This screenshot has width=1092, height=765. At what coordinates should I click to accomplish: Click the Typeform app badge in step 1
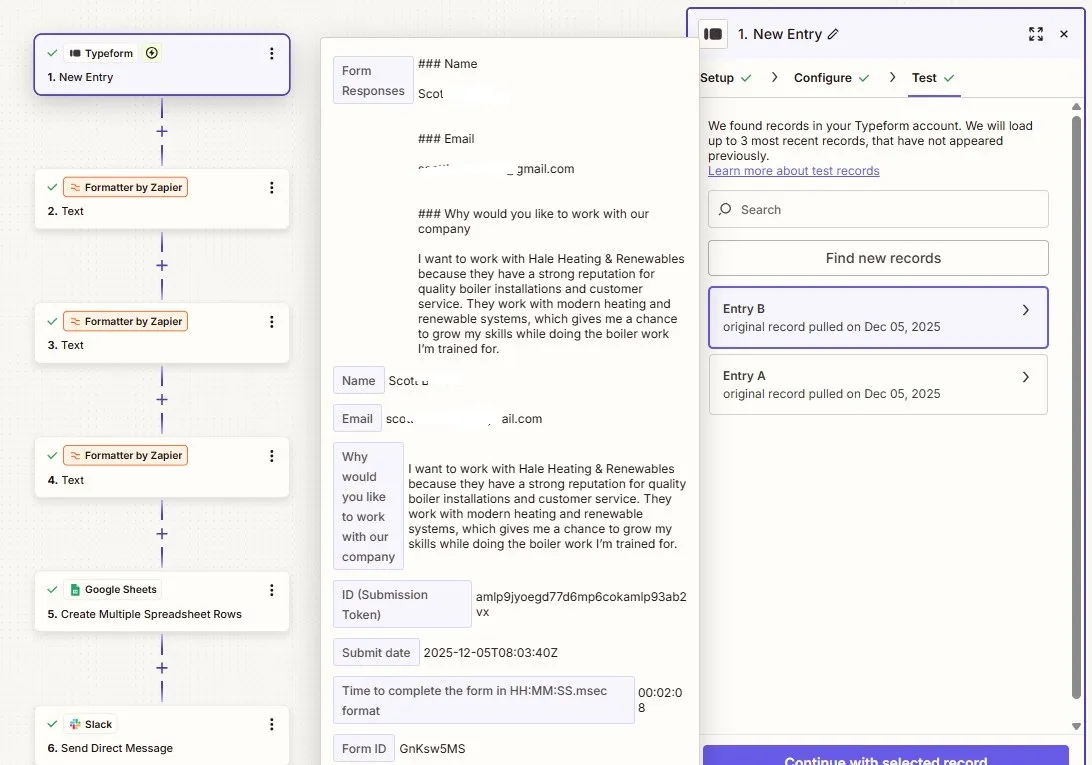101,53
